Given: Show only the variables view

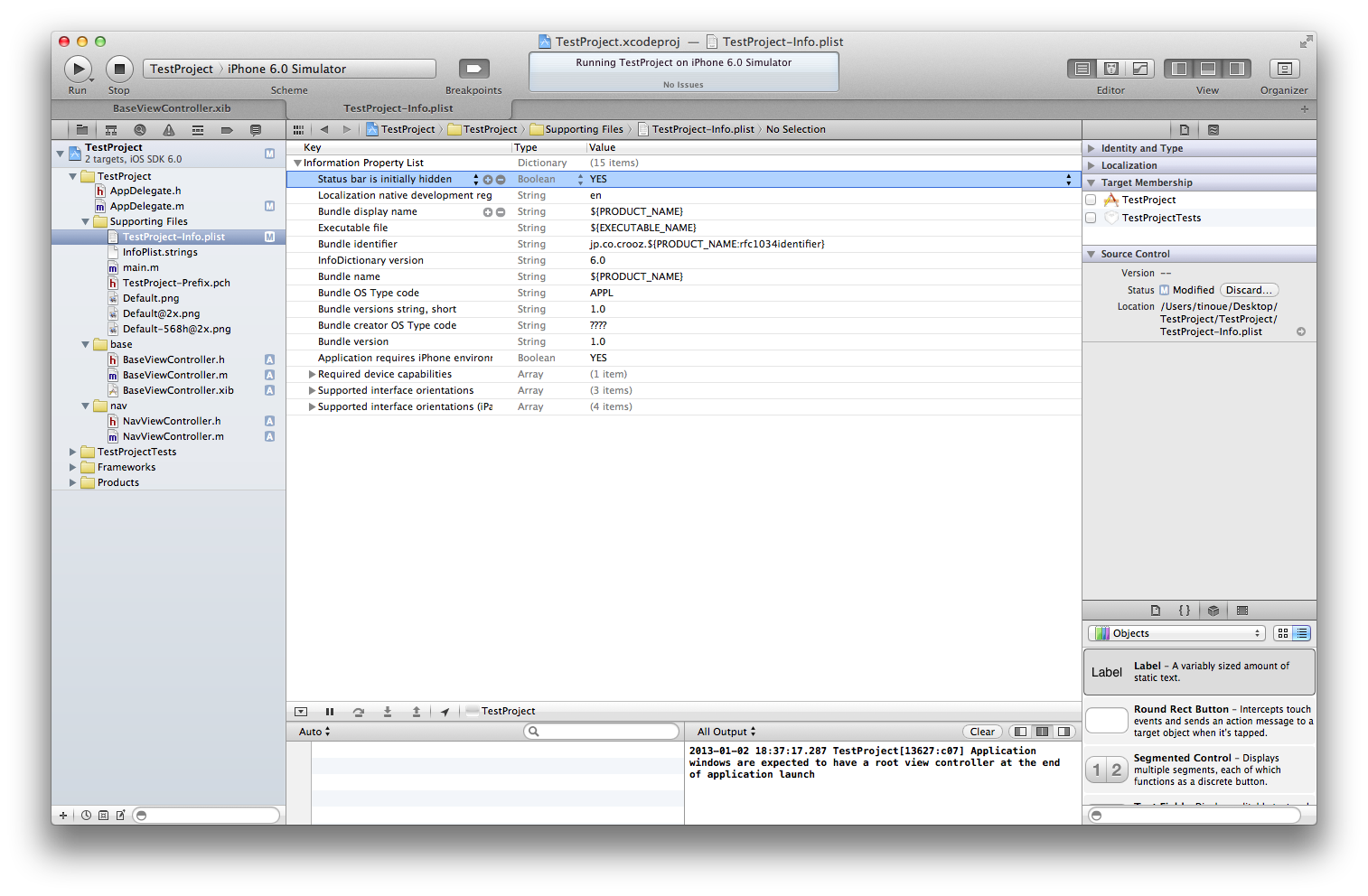Looking at the screenshot, I should point(1020,732).
